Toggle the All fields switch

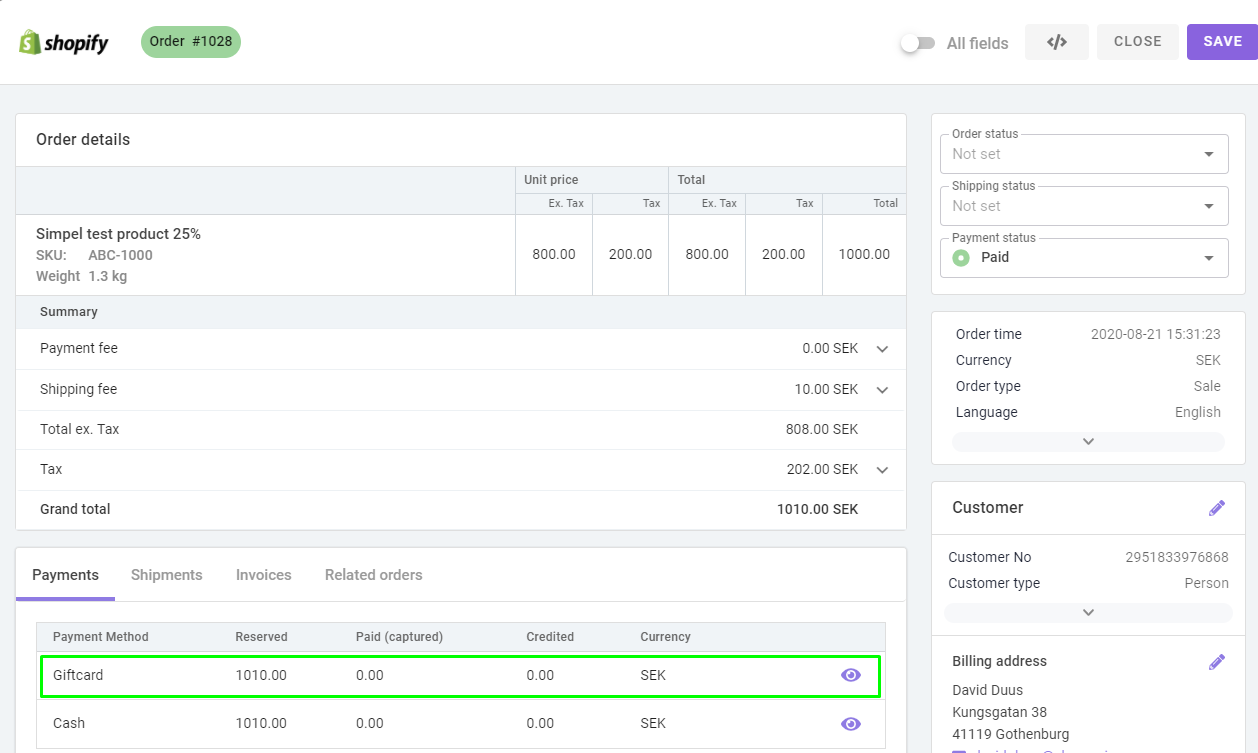[918, 43]
